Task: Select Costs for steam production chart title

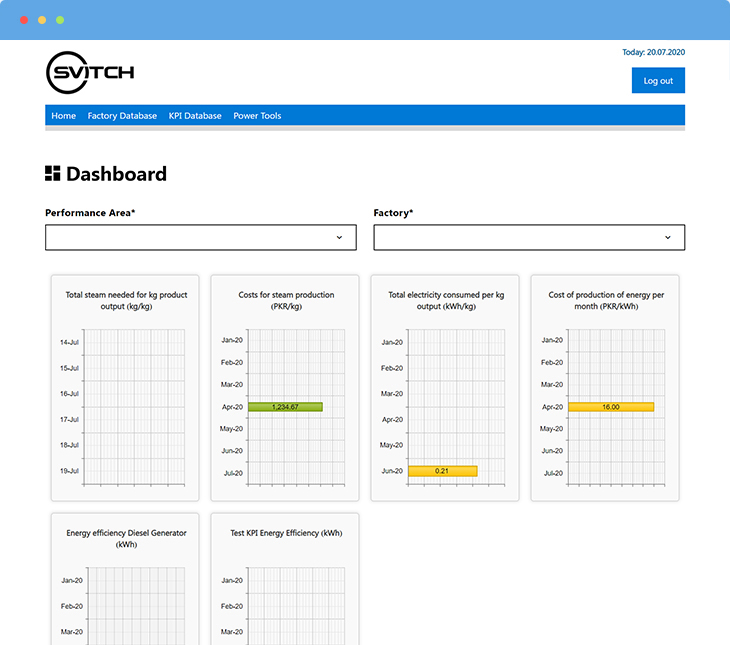Action: click(285, 300)
